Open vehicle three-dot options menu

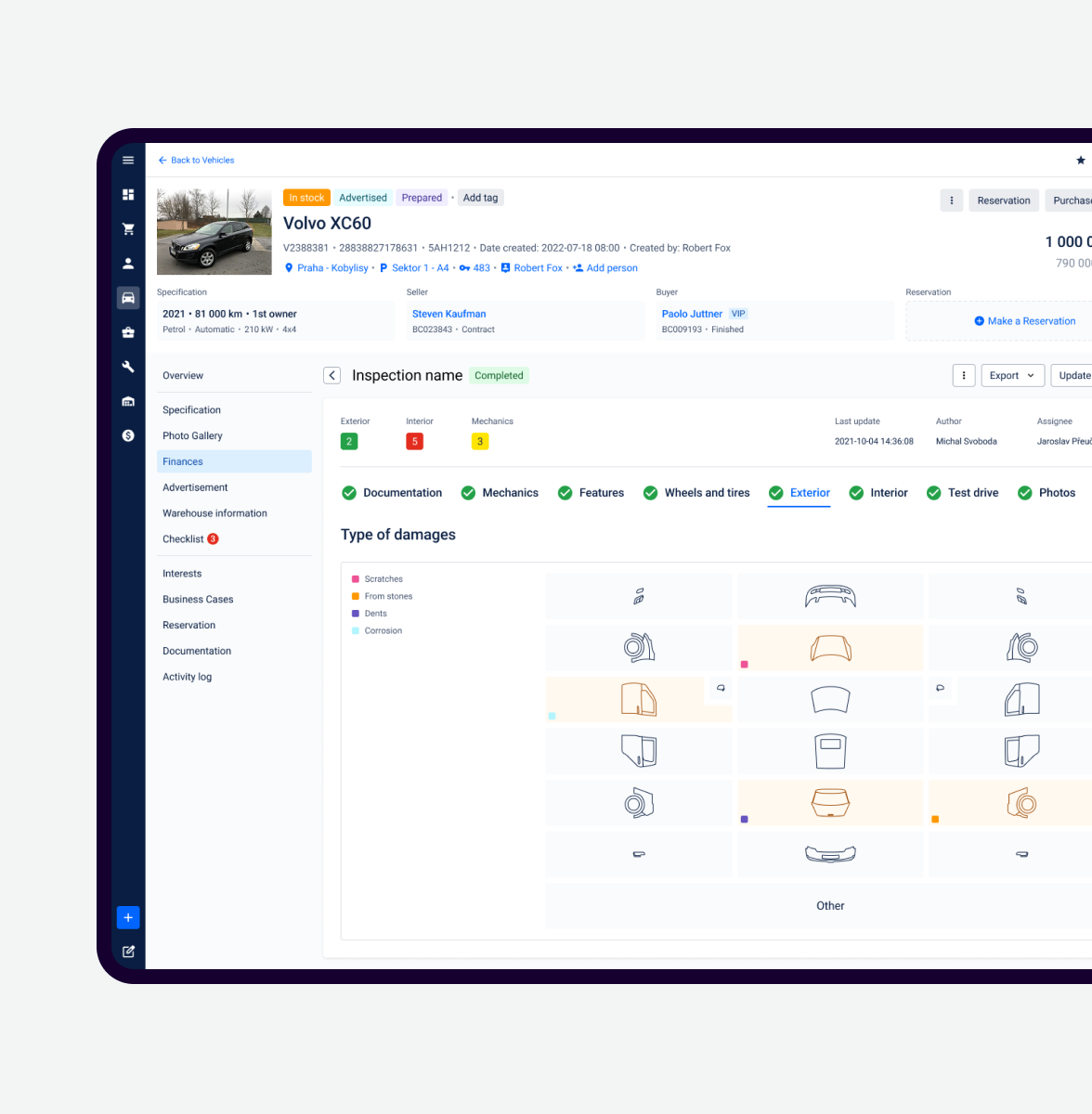coord(952,201)
